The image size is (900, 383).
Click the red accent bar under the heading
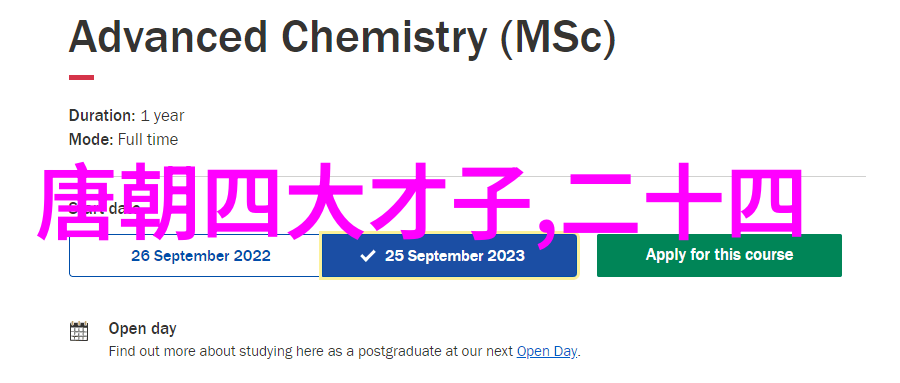click(x=82, y=78)
